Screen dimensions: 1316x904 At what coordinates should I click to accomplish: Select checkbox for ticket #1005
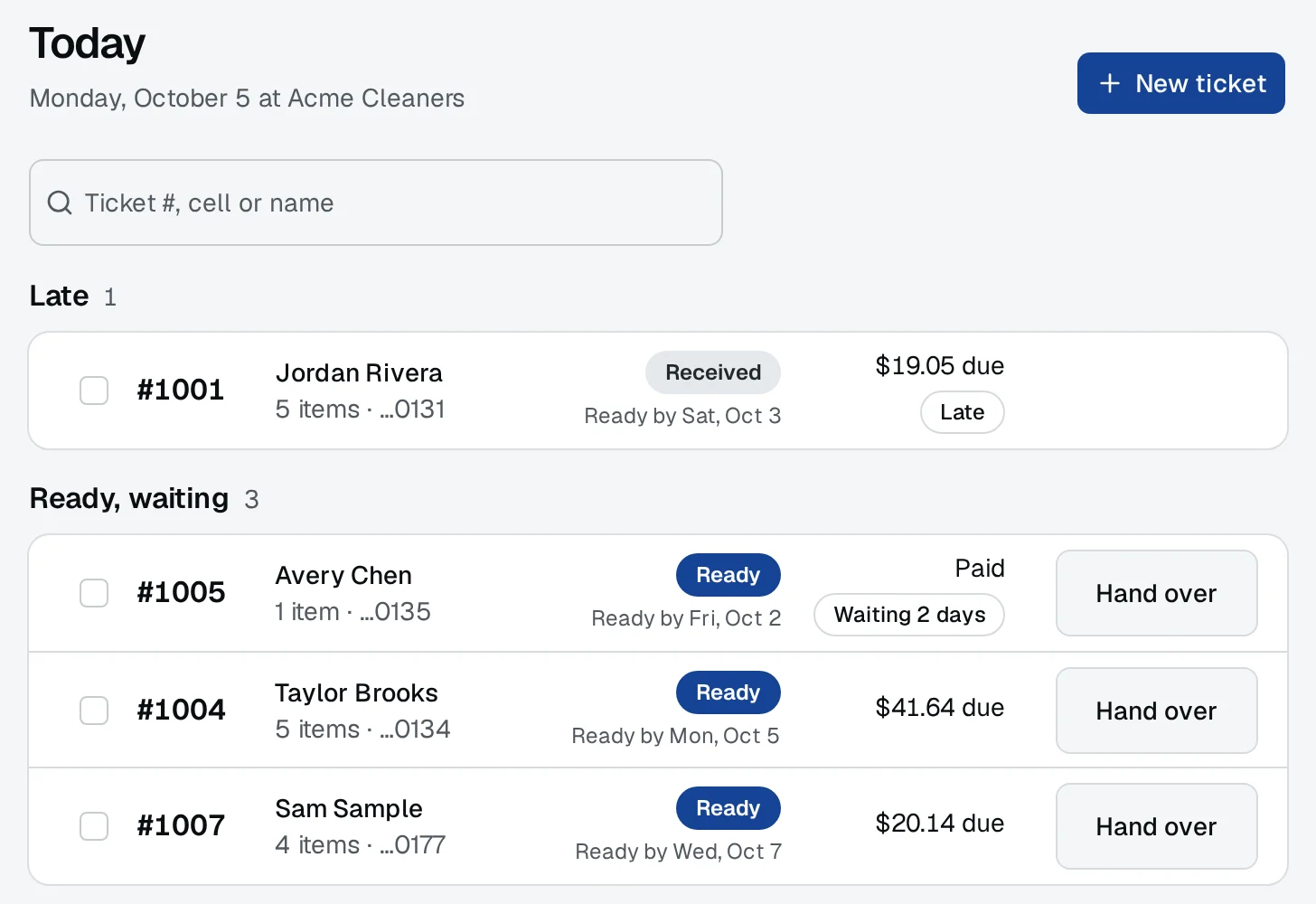point(94,593)
